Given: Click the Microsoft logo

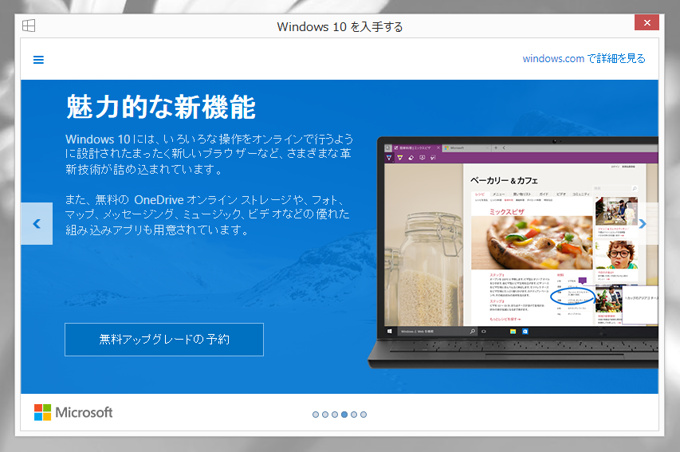Looking at the screenshot, I should pos(73,412).
